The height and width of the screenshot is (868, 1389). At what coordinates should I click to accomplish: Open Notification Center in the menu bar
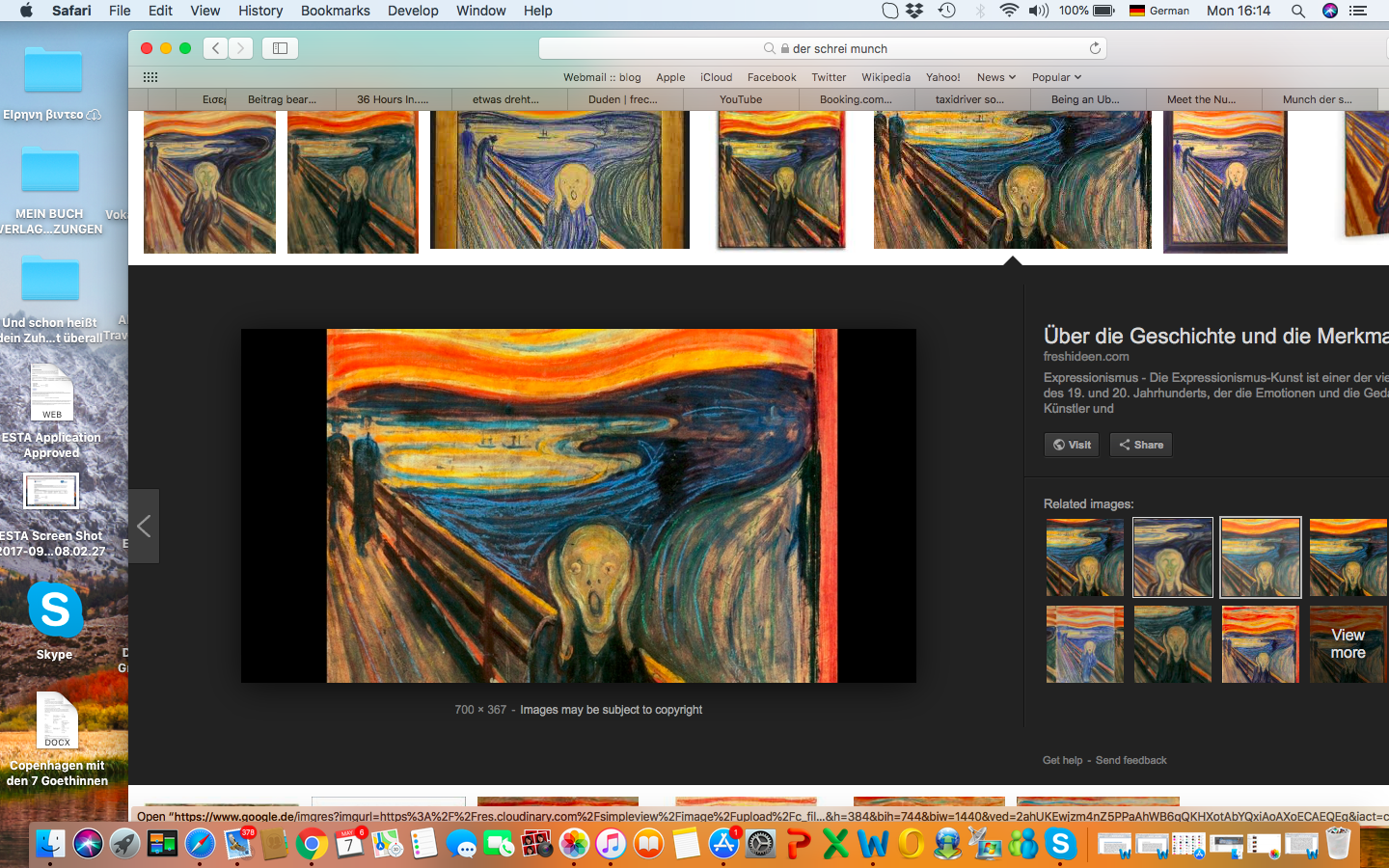point(1358,11)
